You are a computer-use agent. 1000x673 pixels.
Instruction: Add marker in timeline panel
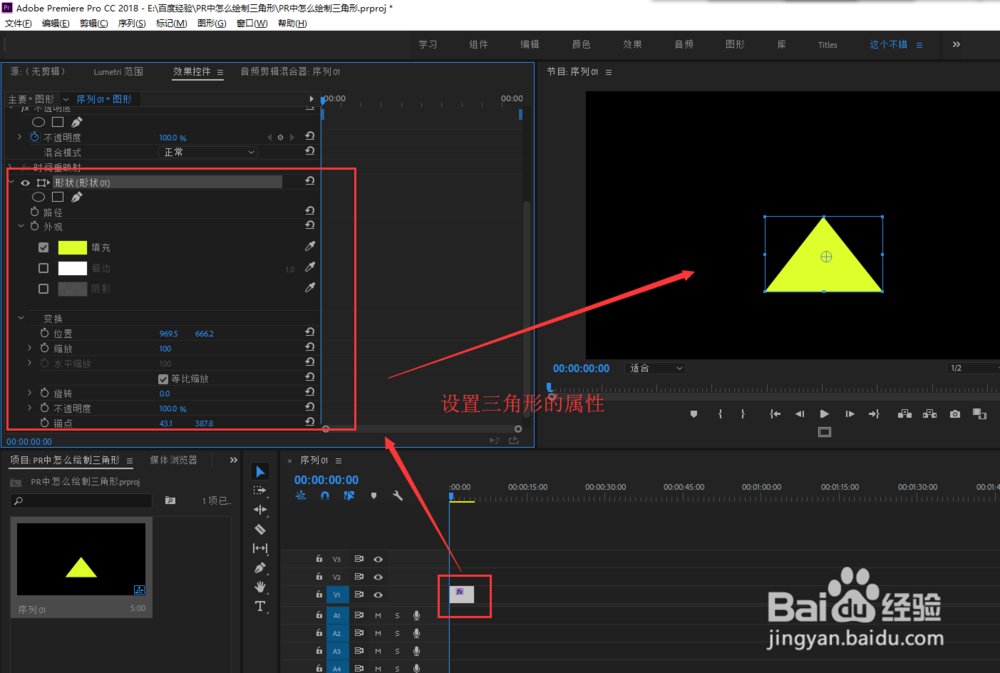[374, 496]
